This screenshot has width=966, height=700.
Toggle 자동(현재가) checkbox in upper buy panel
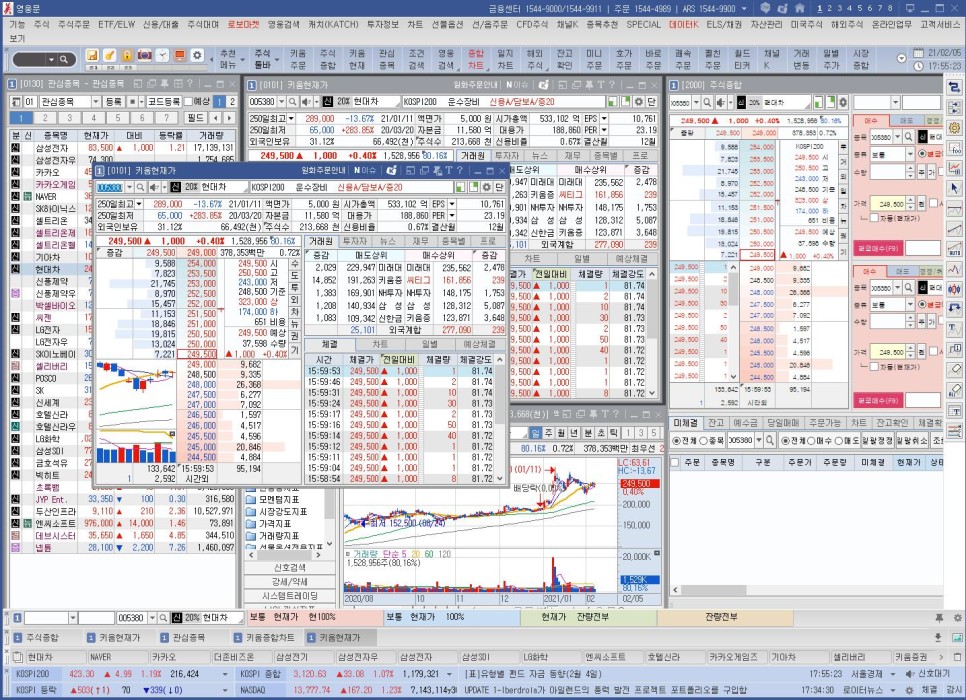pos(874,218)
